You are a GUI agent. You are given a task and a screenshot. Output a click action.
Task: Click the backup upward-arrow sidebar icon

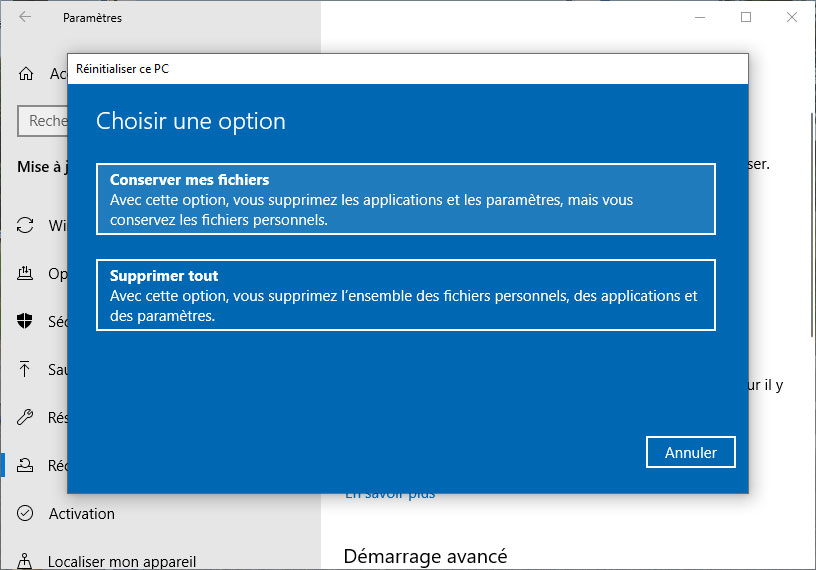[26, 369]
